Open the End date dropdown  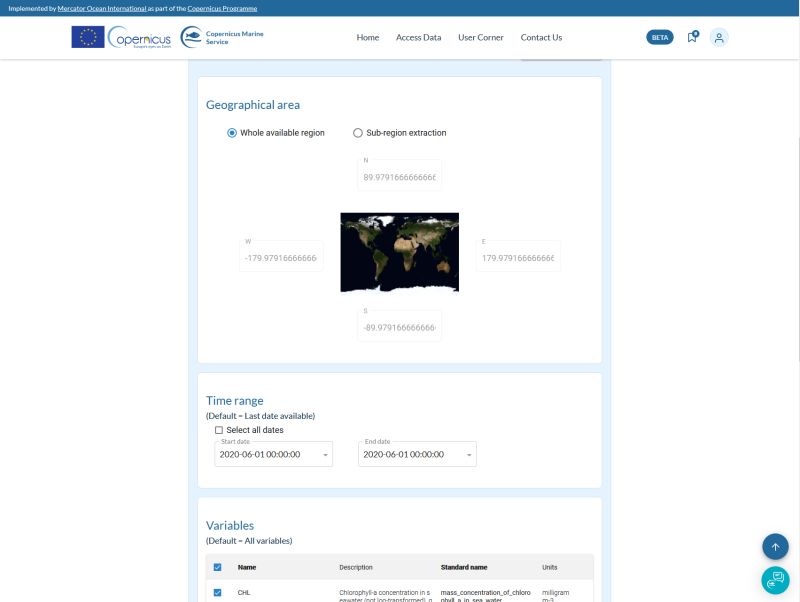(467, 454)
